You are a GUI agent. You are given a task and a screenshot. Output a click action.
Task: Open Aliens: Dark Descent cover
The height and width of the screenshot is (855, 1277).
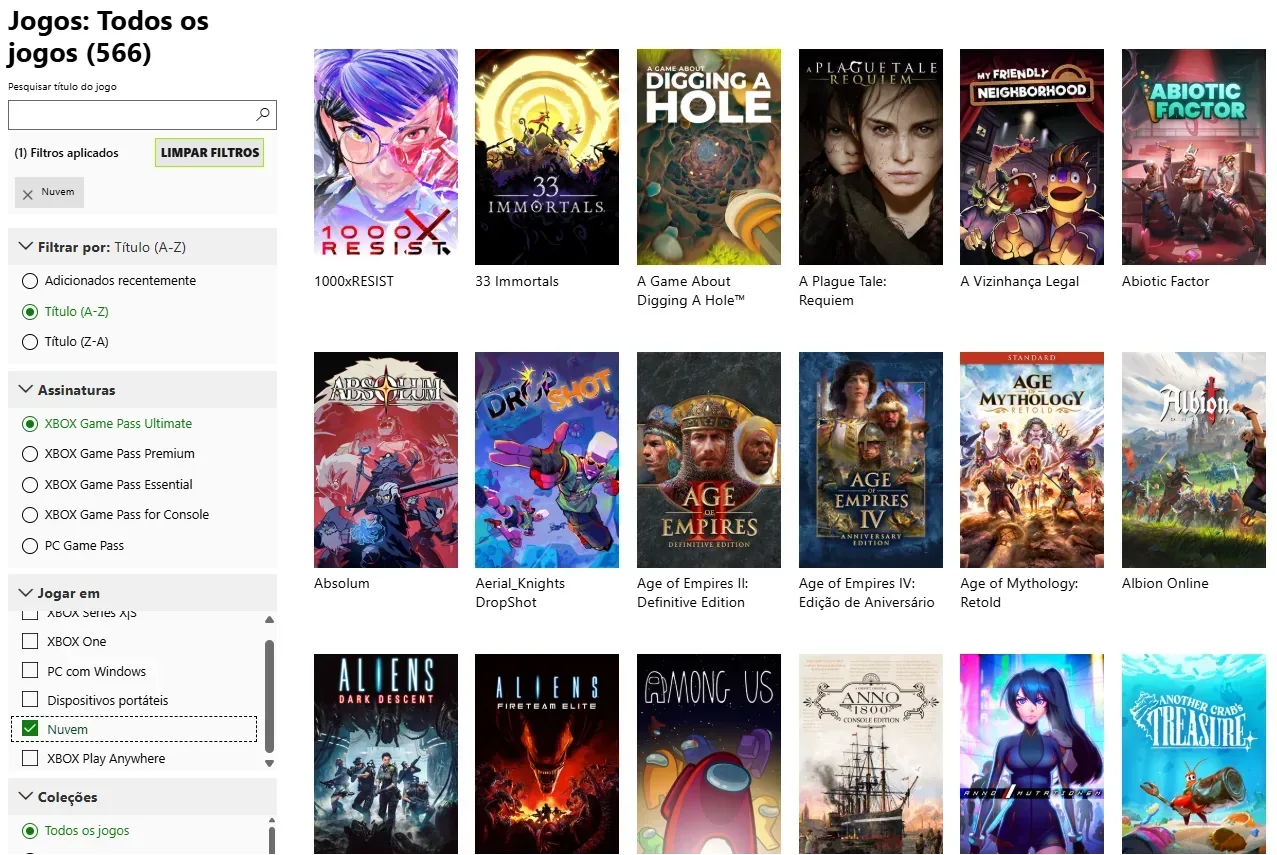(x=386, y=754)
